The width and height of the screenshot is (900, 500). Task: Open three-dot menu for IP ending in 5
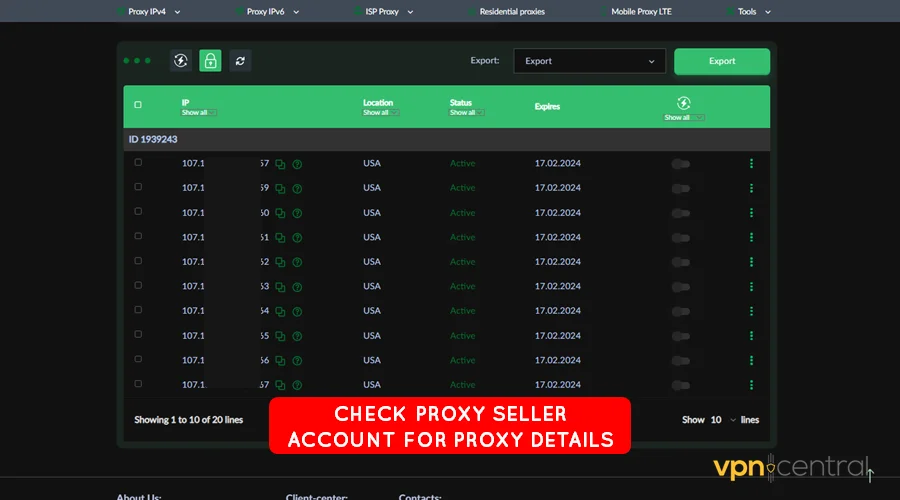[x=751, y=336]
